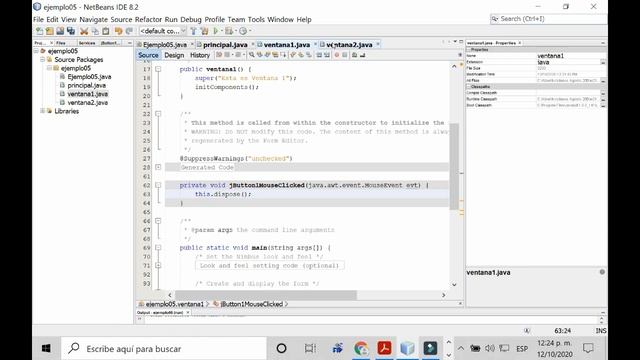Open Adobe Acrobat from taskbar
The image size is (640, 360).
(x=384, y=349)
